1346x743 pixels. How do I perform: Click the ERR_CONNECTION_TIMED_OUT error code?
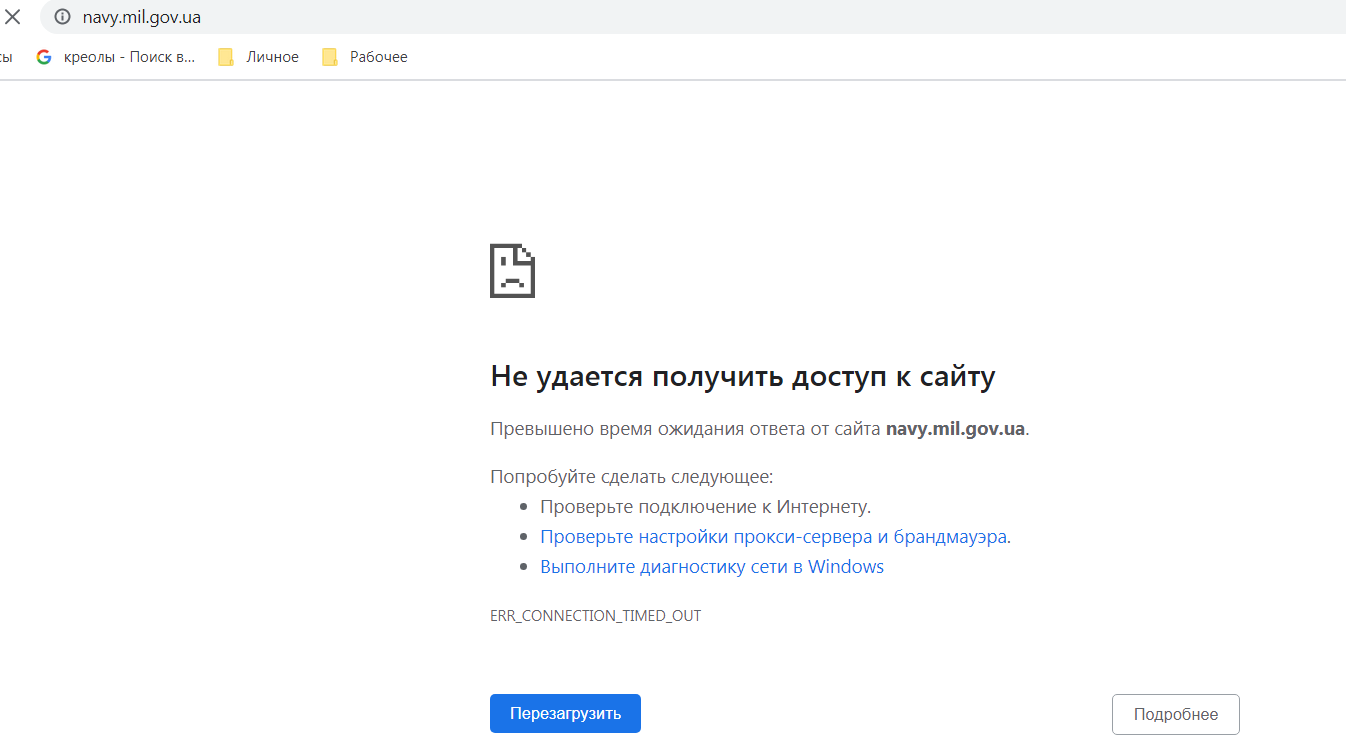(x=595, y=615)
